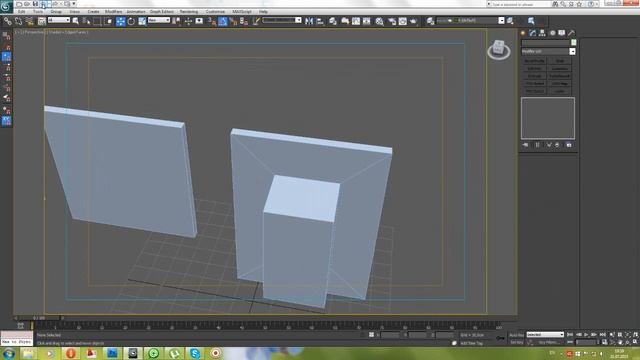The height and width of the screenshot is (360, 640).
Task: Click the Key Filters button
Action: 548,342
